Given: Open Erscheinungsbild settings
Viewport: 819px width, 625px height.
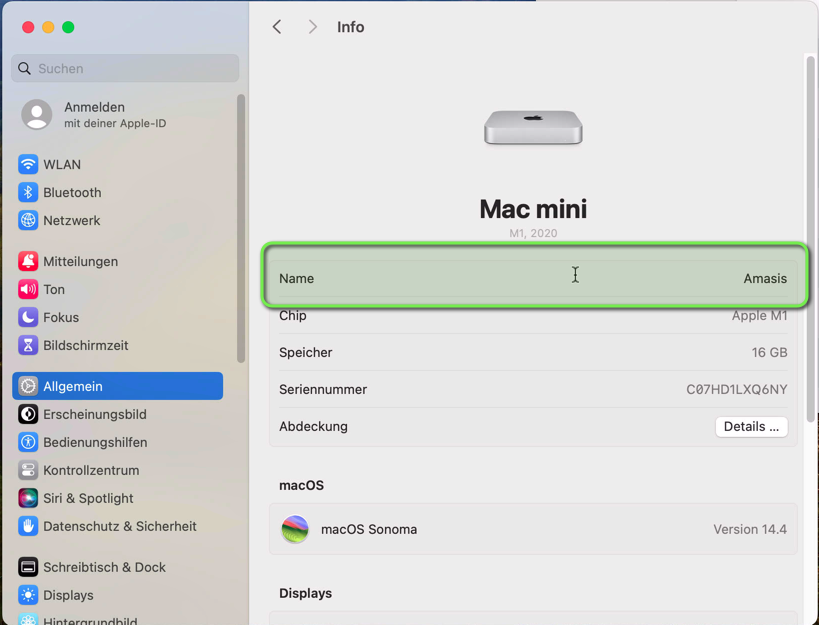Looking at the screenshot, I should click(x=95, y=414).
